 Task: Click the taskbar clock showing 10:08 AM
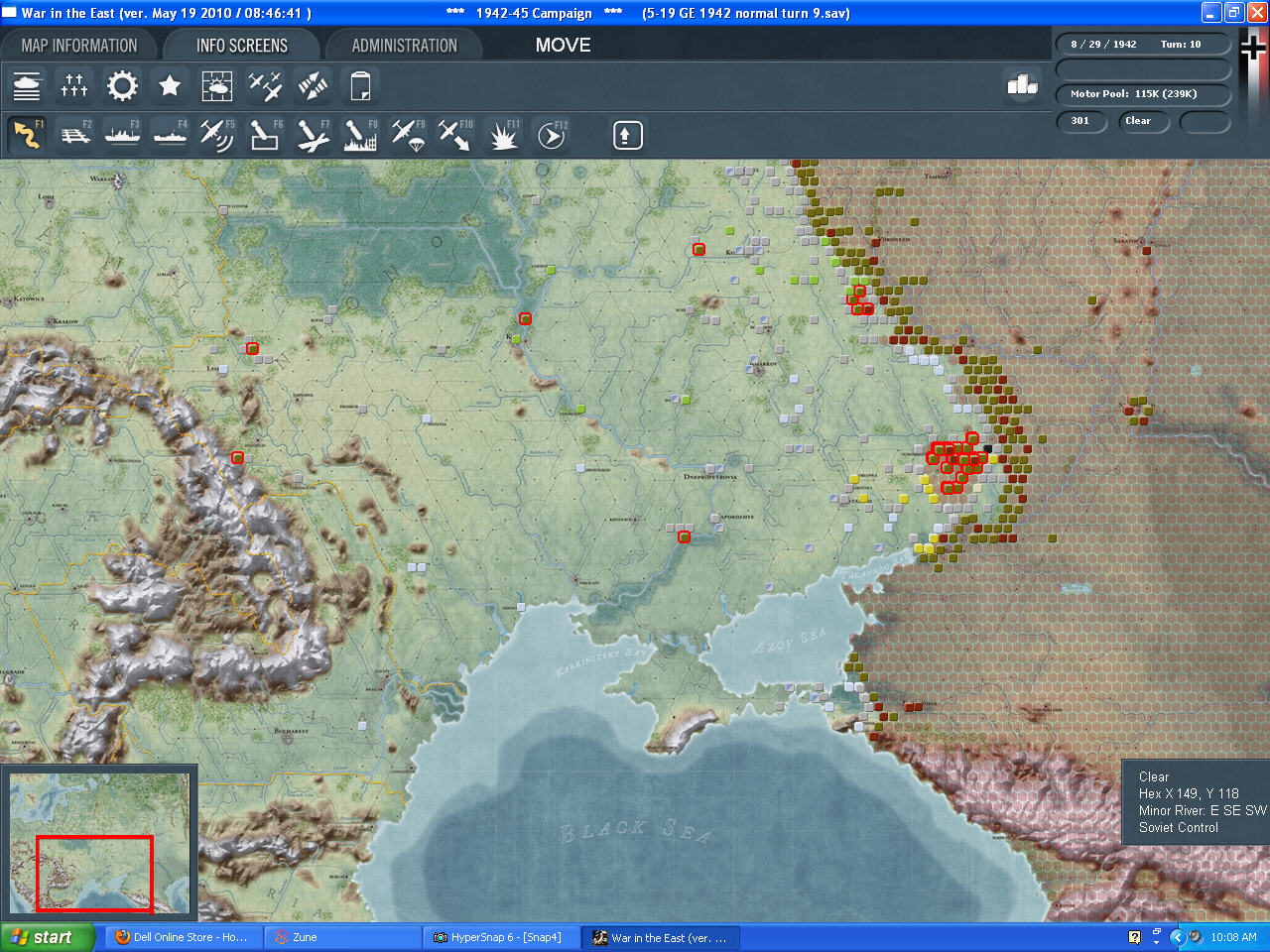[x=1233, y=937]
